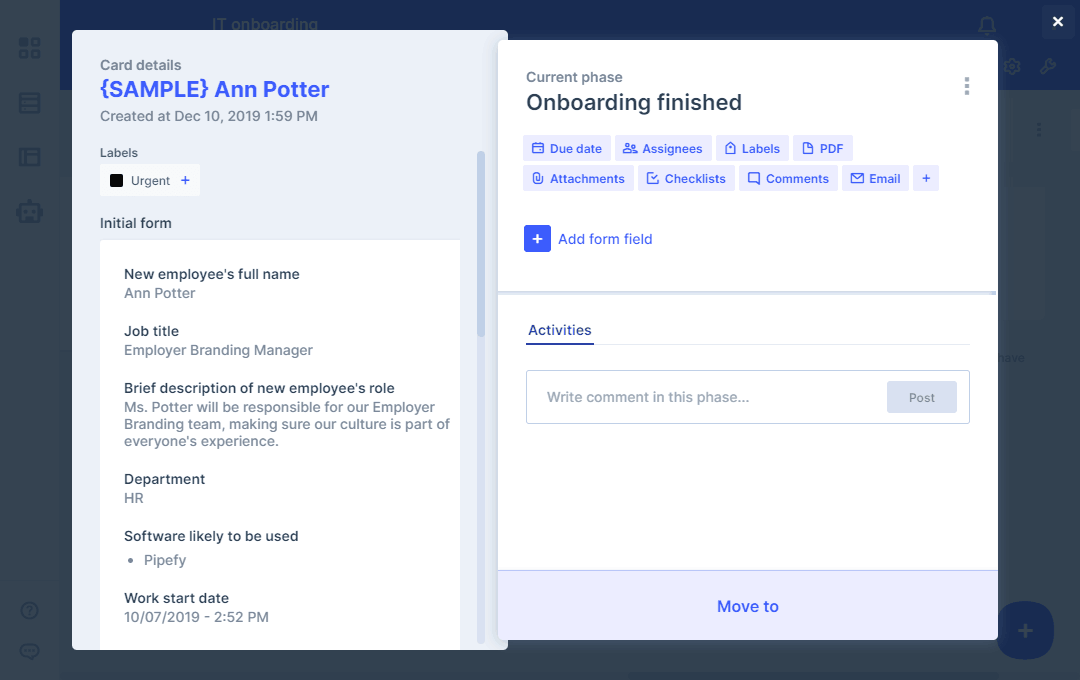The width and height of the screenshot is (1080, 680).
Task: Expand the Move to phase selector
Action: point(747,606)
